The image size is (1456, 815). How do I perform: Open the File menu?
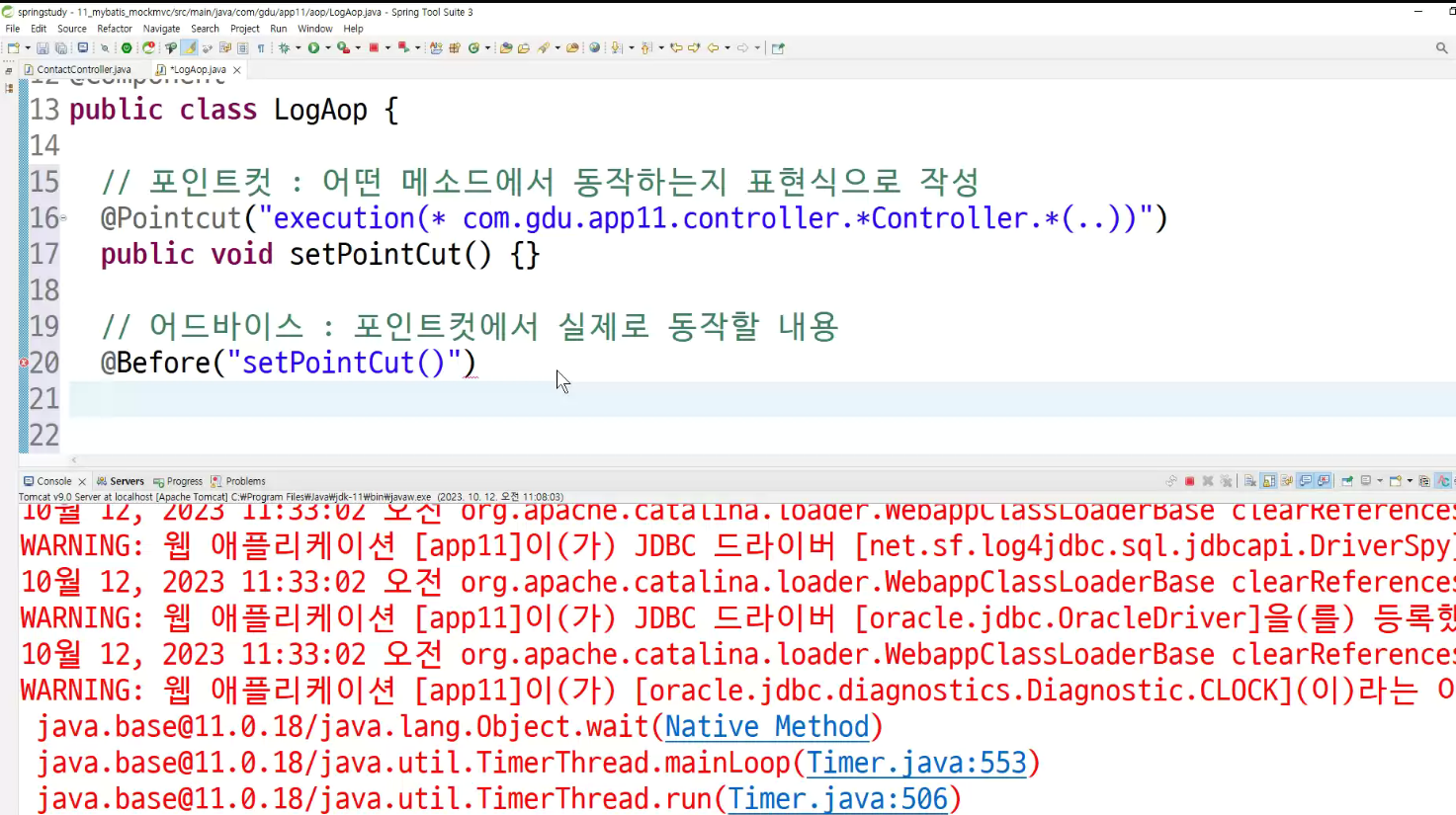point(13,29)
